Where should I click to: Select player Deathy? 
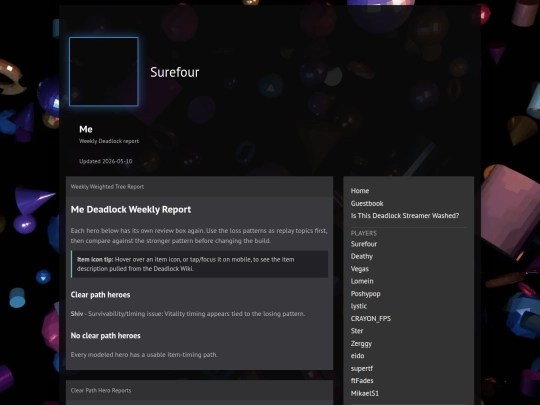click(x=362, y=257)
